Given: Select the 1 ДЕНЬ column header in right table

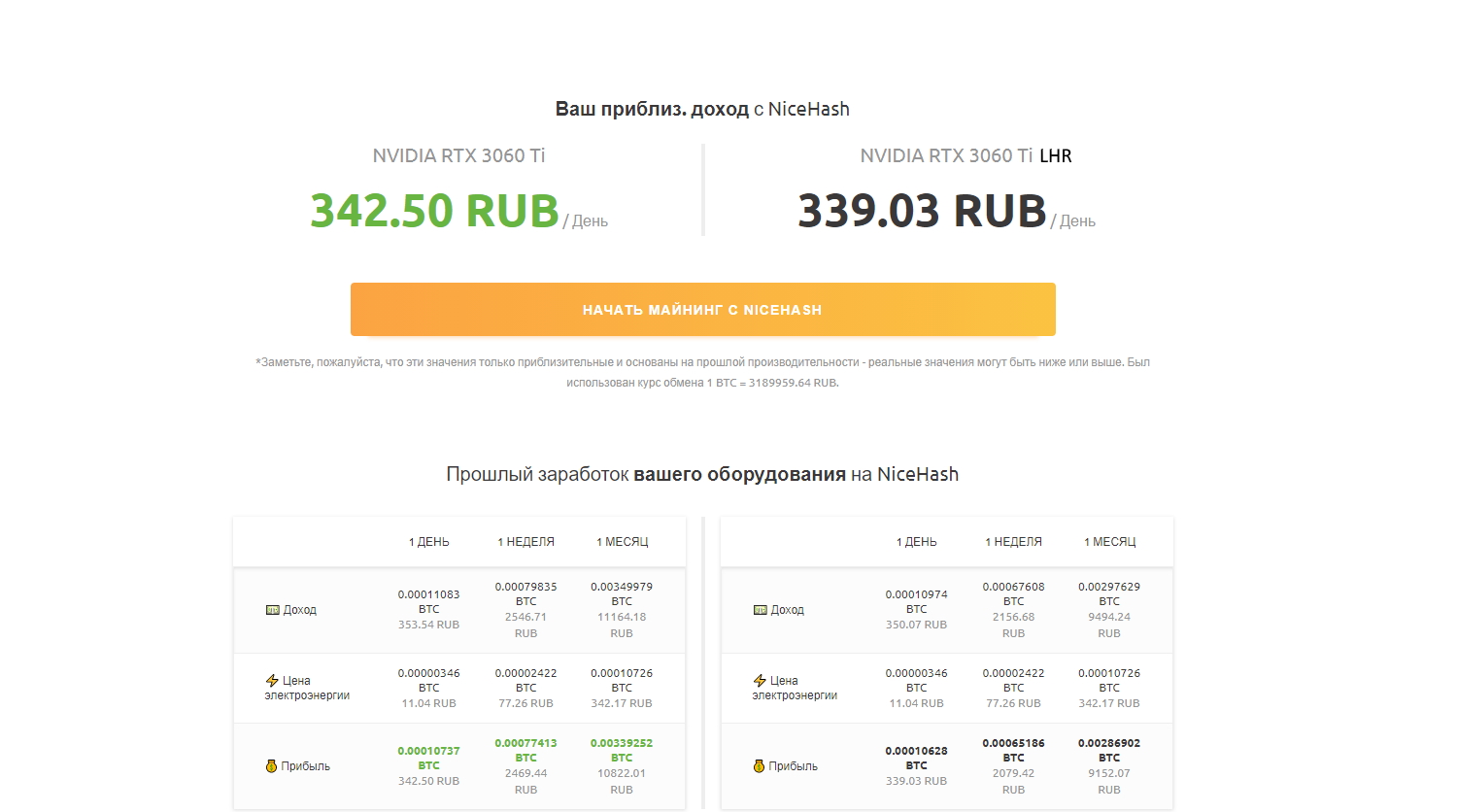Looking at the screenshot, I should pos(917,542).
